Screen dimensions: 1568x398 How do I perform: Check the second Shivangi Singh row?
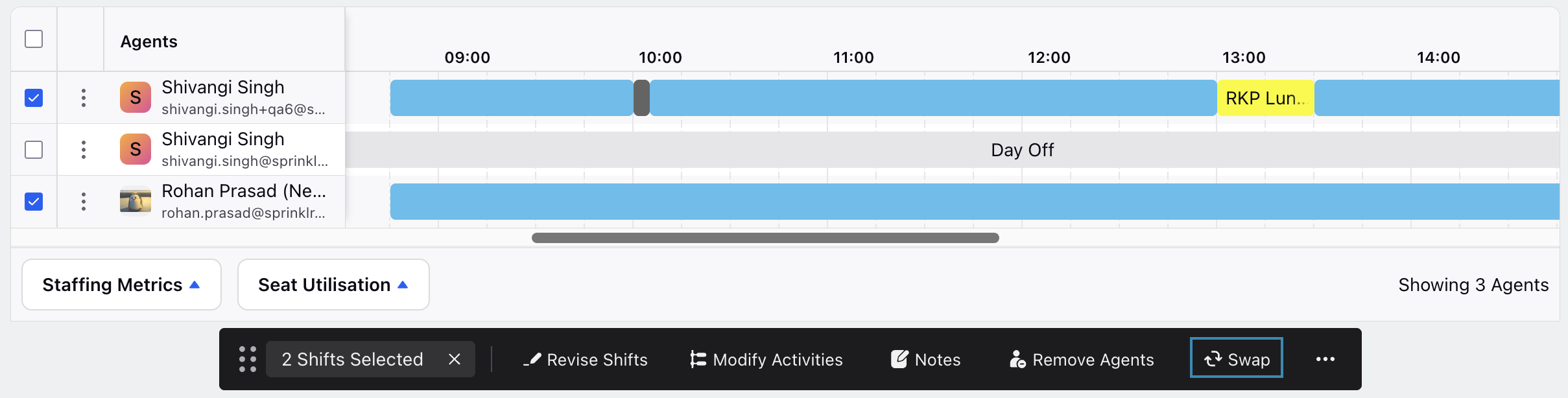coord(34,150)
